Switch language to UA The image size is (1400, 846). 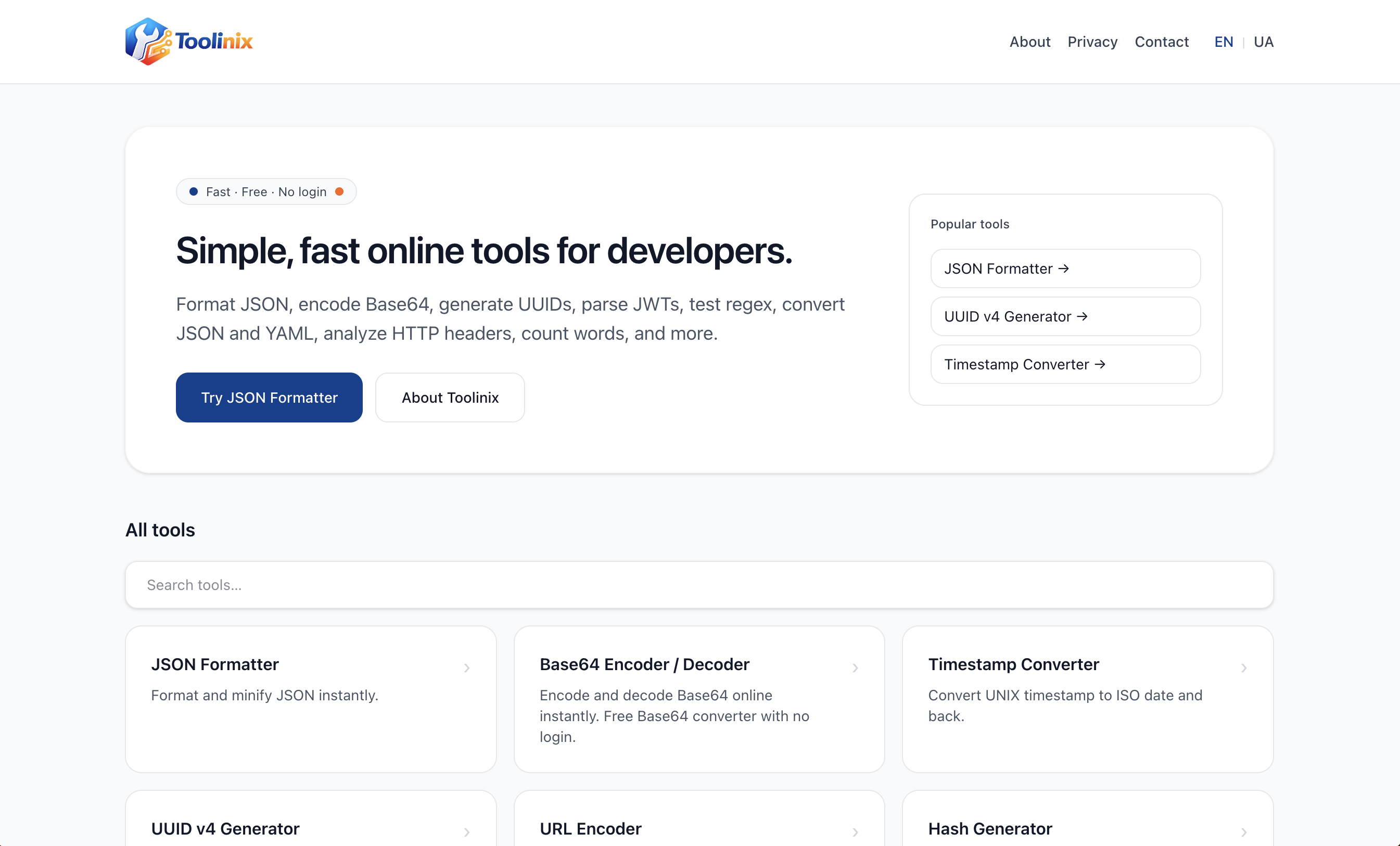coord(1263,42)
